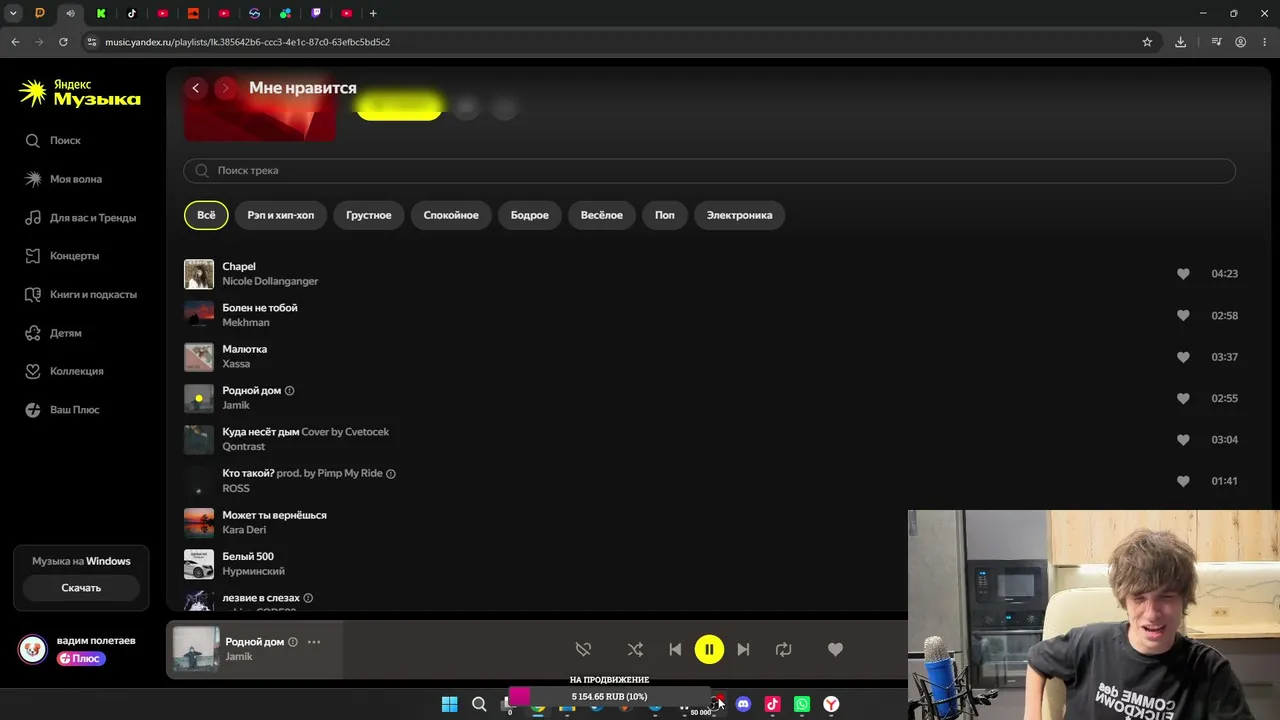
Task: Click the Плюс badge under the profile name
Action: pos(81,659)
